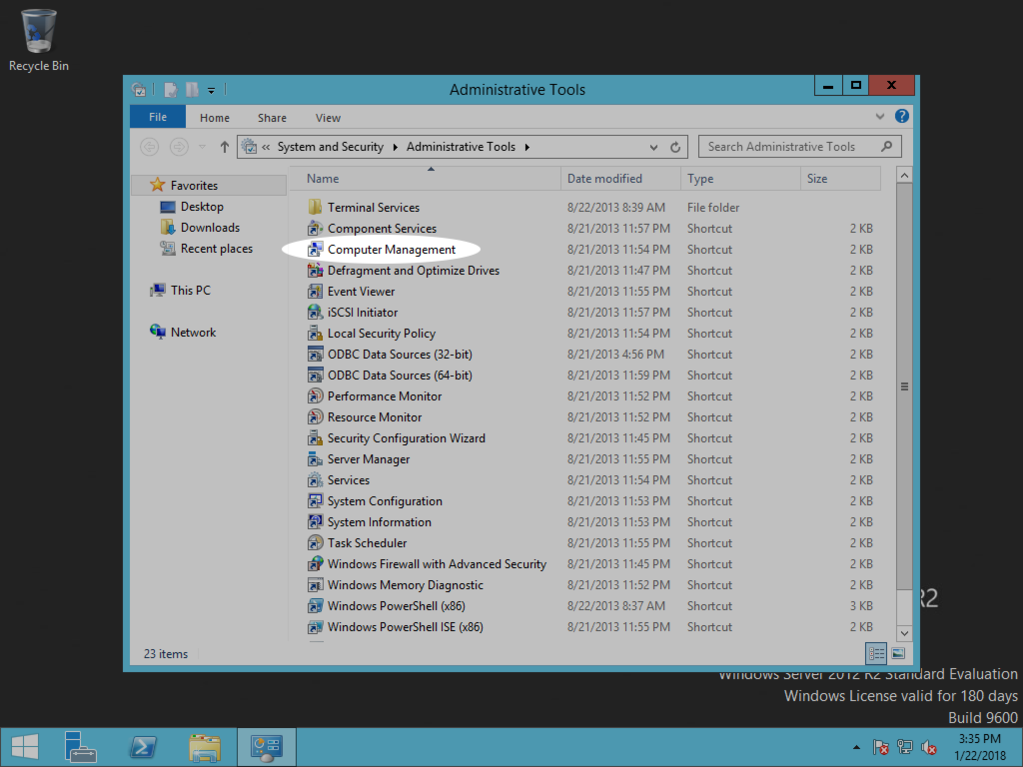Open the address bar history dropdown
Viewport: 1023px width, 767px height.
point(654,147)
